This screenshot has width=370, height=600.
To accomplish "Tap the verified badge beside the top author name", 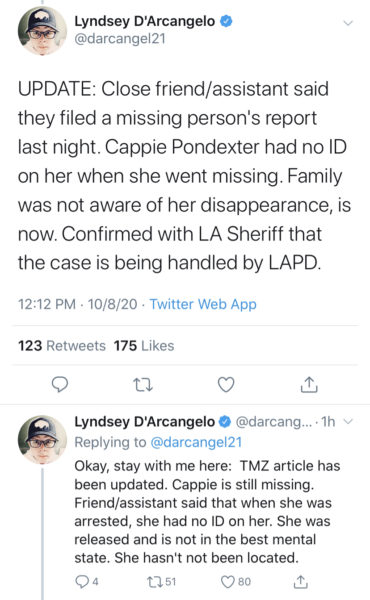I will click(x=226, y=21).
